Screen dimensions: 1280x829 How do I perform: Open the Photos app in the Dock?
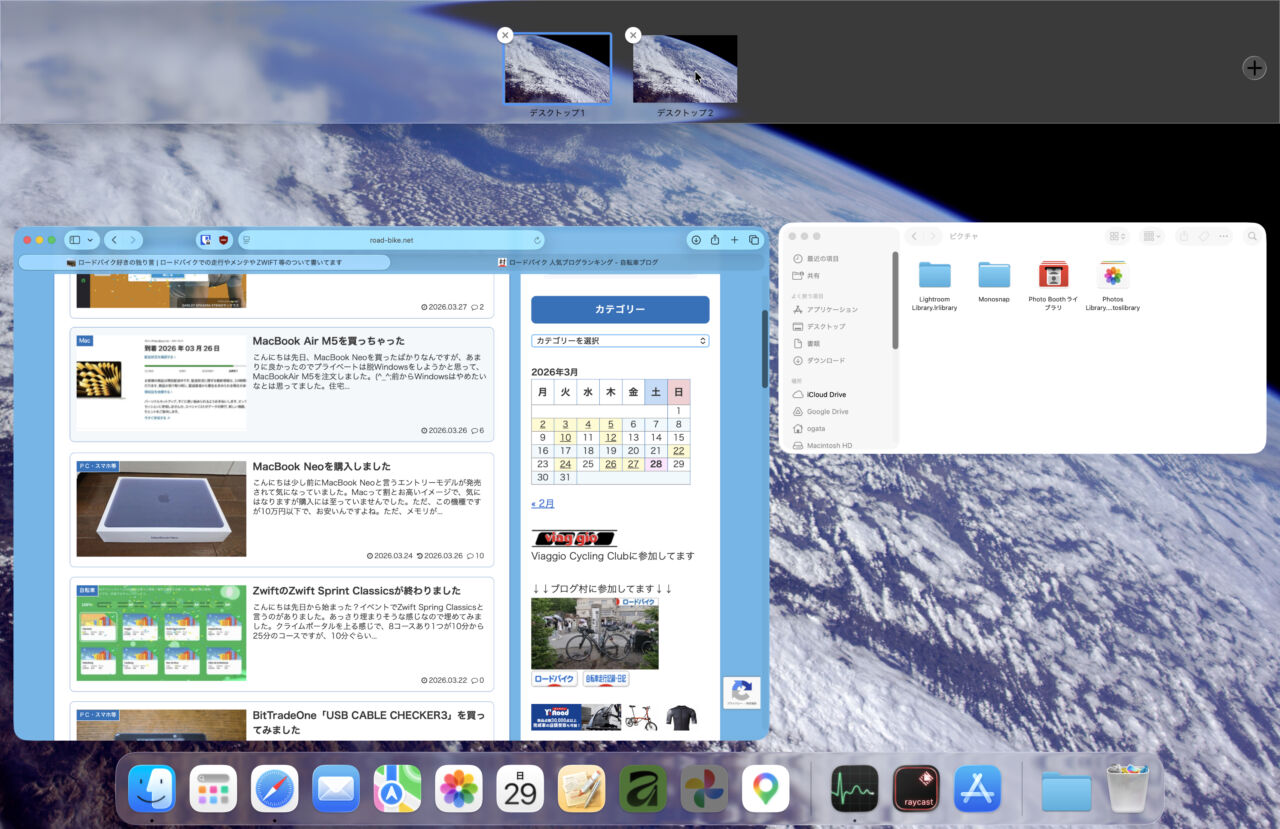pos(458,789)
